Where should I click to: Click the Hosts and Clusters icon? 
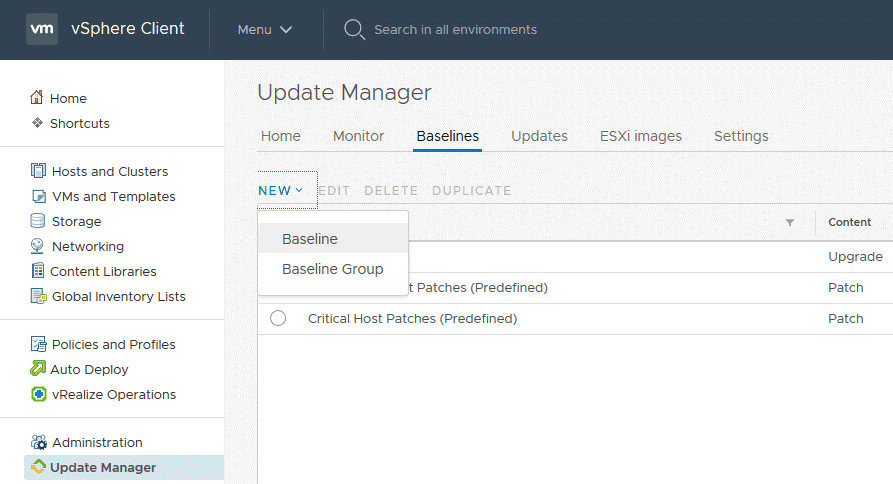(x=38, y=171)
